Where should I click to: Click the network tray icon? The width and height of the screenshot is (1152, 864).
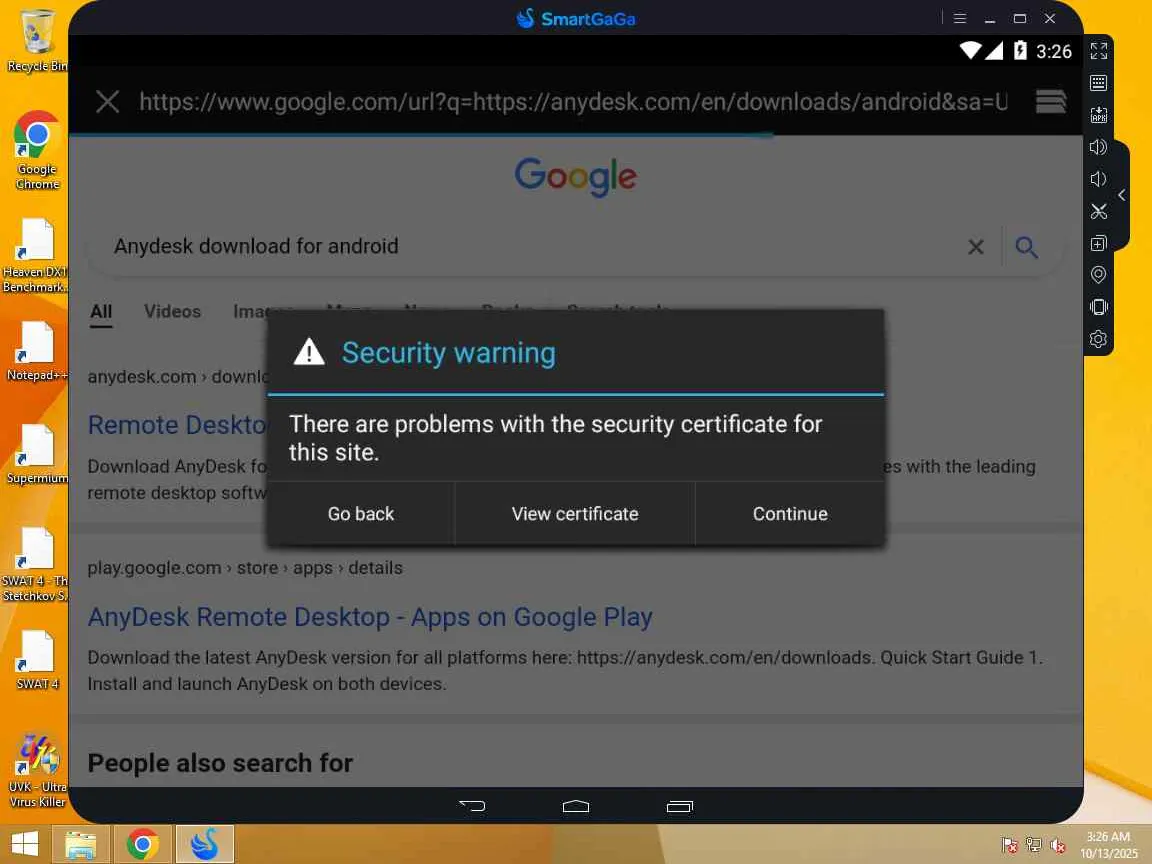tap(1034, 845)
